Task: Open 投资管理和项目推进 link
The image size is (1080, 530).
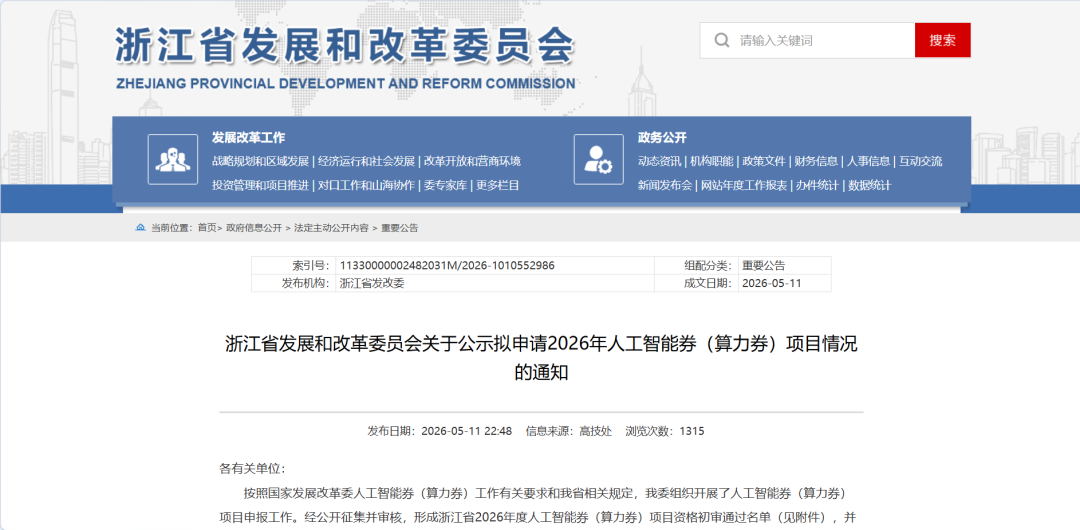Action: pos(260,185)
